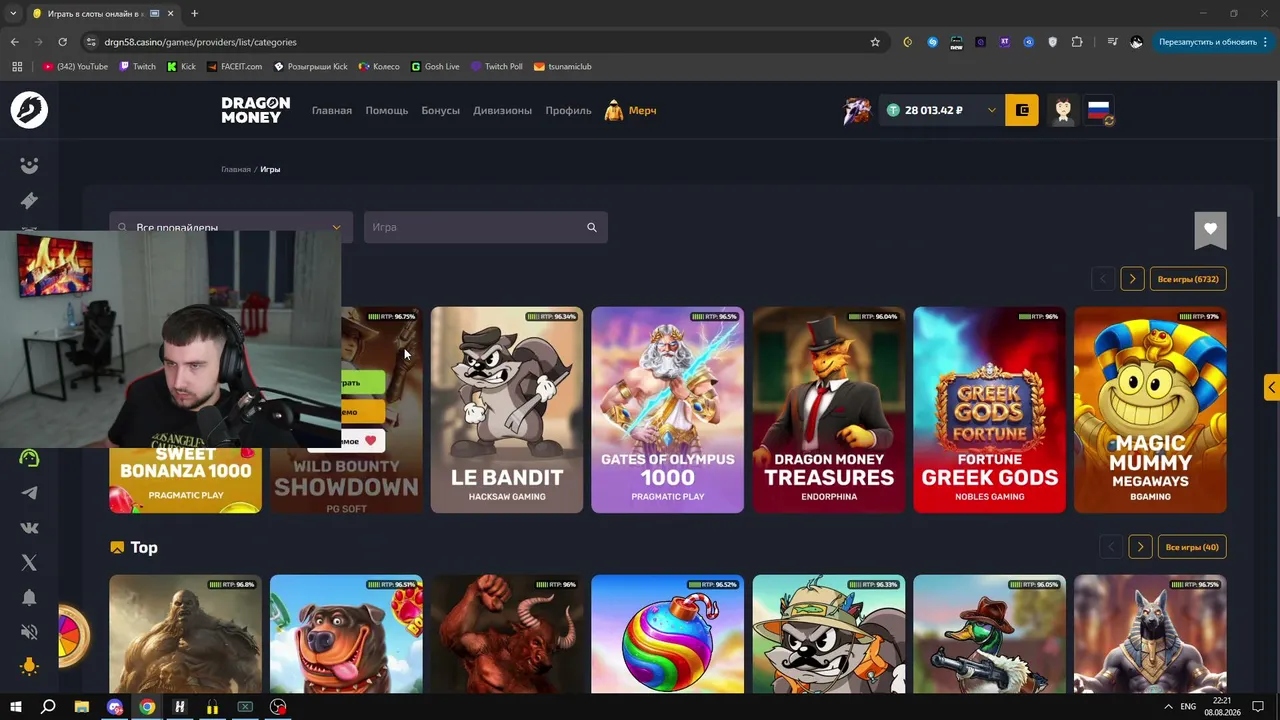Show next games in the Top carousel
This screenshot has height=720, width=1280.
[x=1140, y=547]
